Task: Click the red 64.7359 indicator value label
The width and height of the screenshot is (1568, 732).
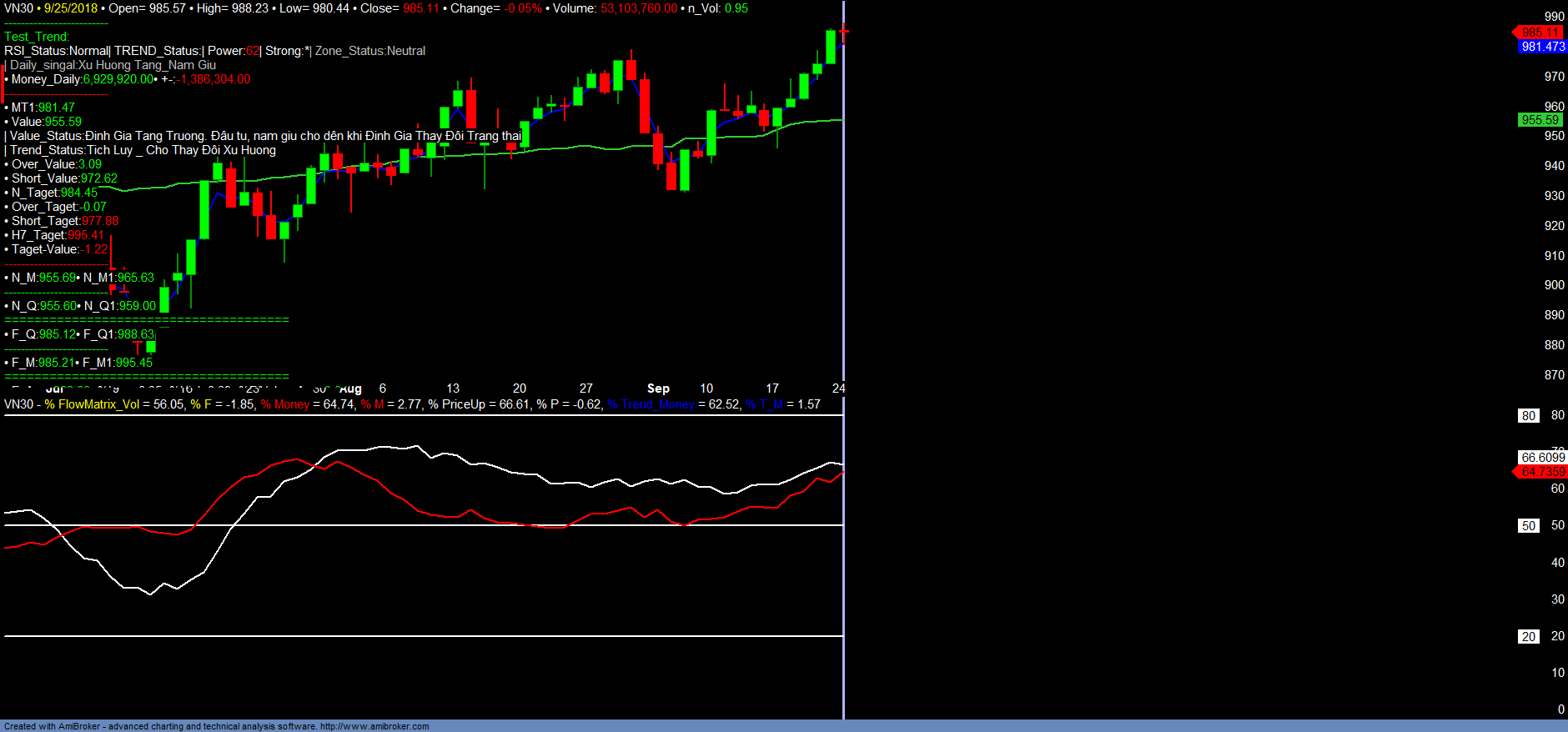Action: coord(1542,472)
